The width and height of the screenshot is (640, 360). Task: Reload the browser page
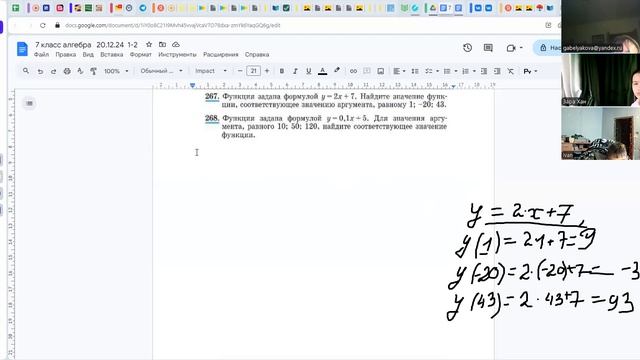point(42,25)
